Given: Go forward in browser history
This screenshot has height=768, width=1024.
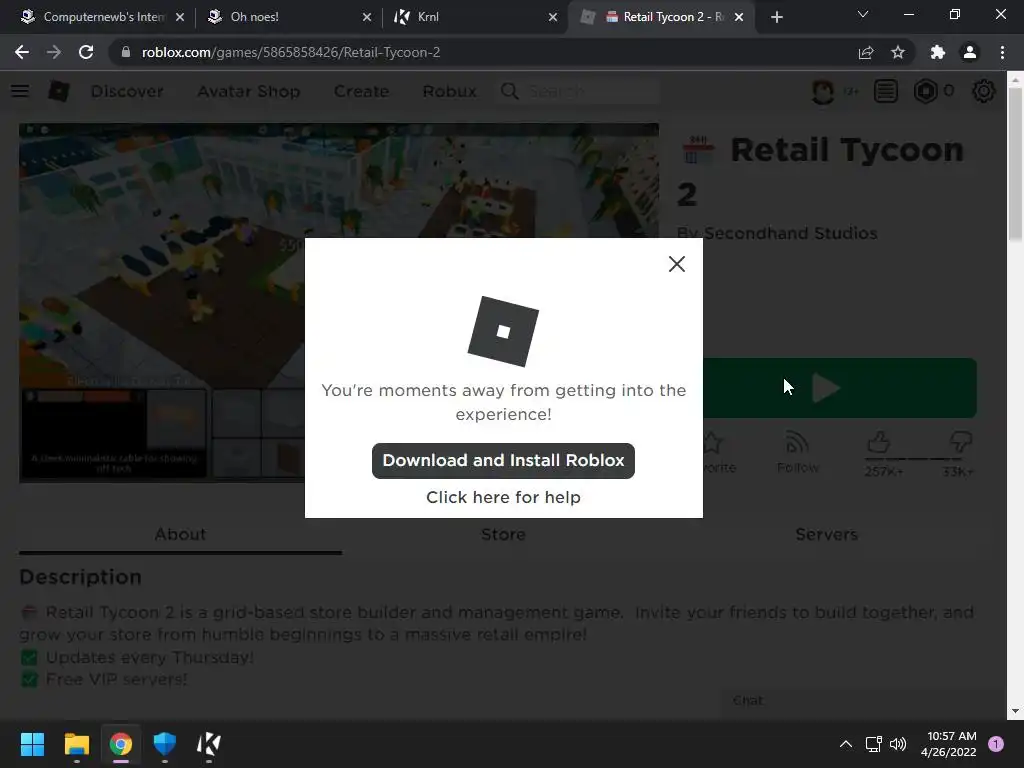Looking at the screenshot, I should [x=54, y=52].
